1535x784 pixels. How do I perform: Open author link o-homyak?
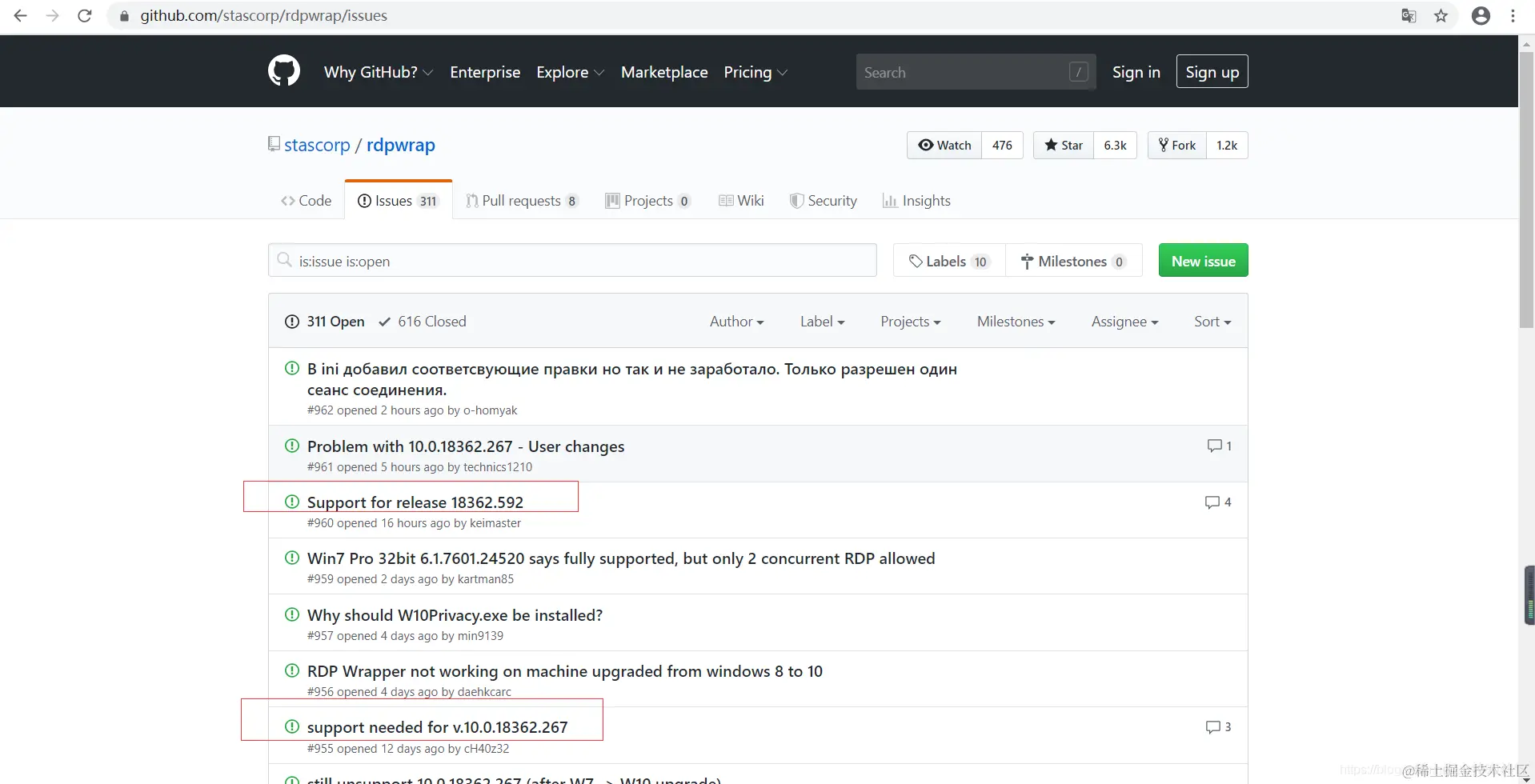[491, 410]
